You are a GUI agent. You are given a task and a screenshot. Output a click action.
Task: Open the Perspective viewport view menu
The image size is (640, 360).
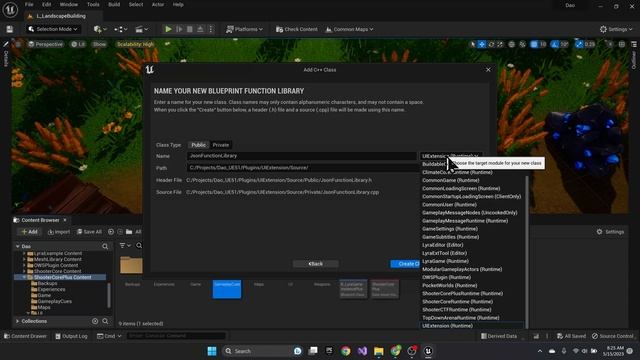(46, 44)
